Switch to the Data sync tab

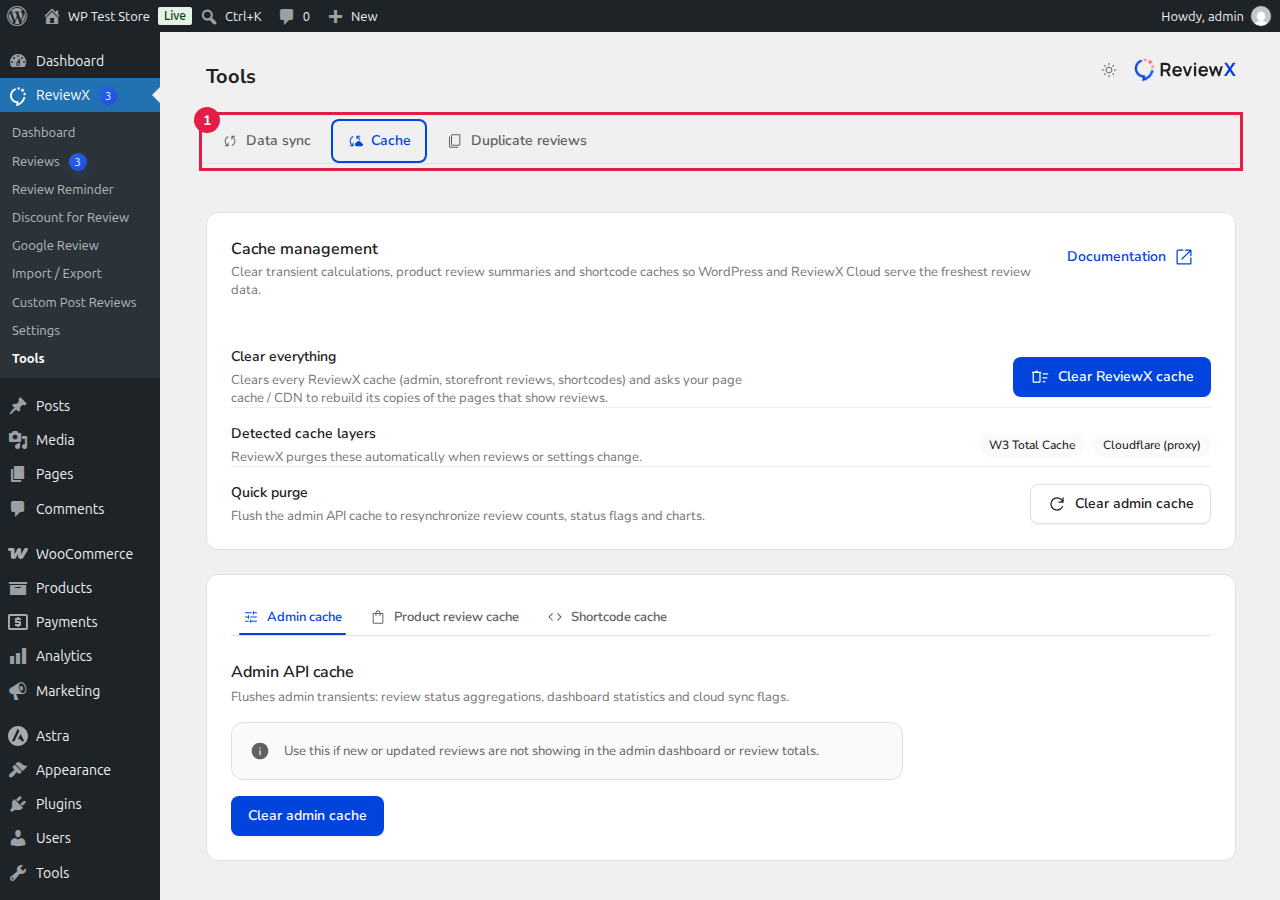267,141
